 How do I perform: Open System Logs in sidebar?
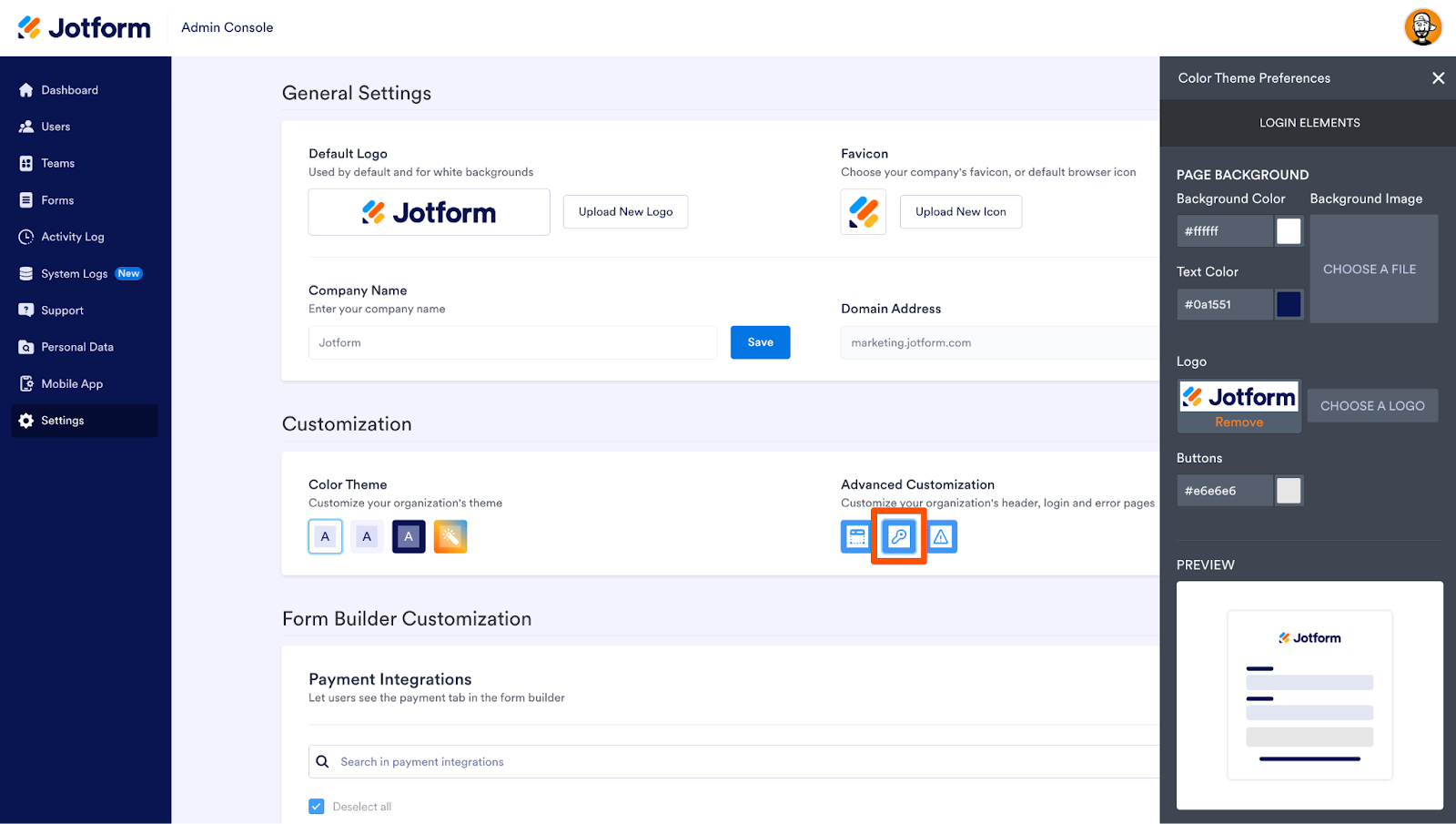coord(74,274)
